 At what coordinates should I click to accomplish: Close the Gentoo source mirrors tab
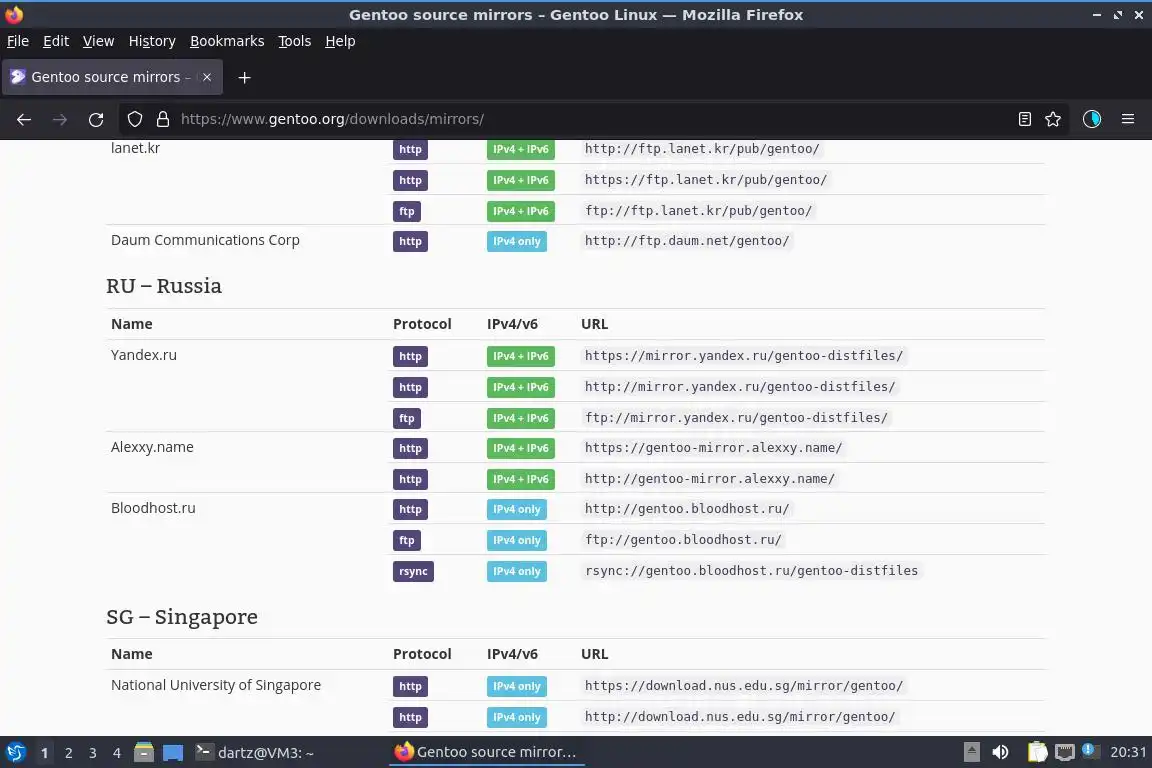click(207, 77)
